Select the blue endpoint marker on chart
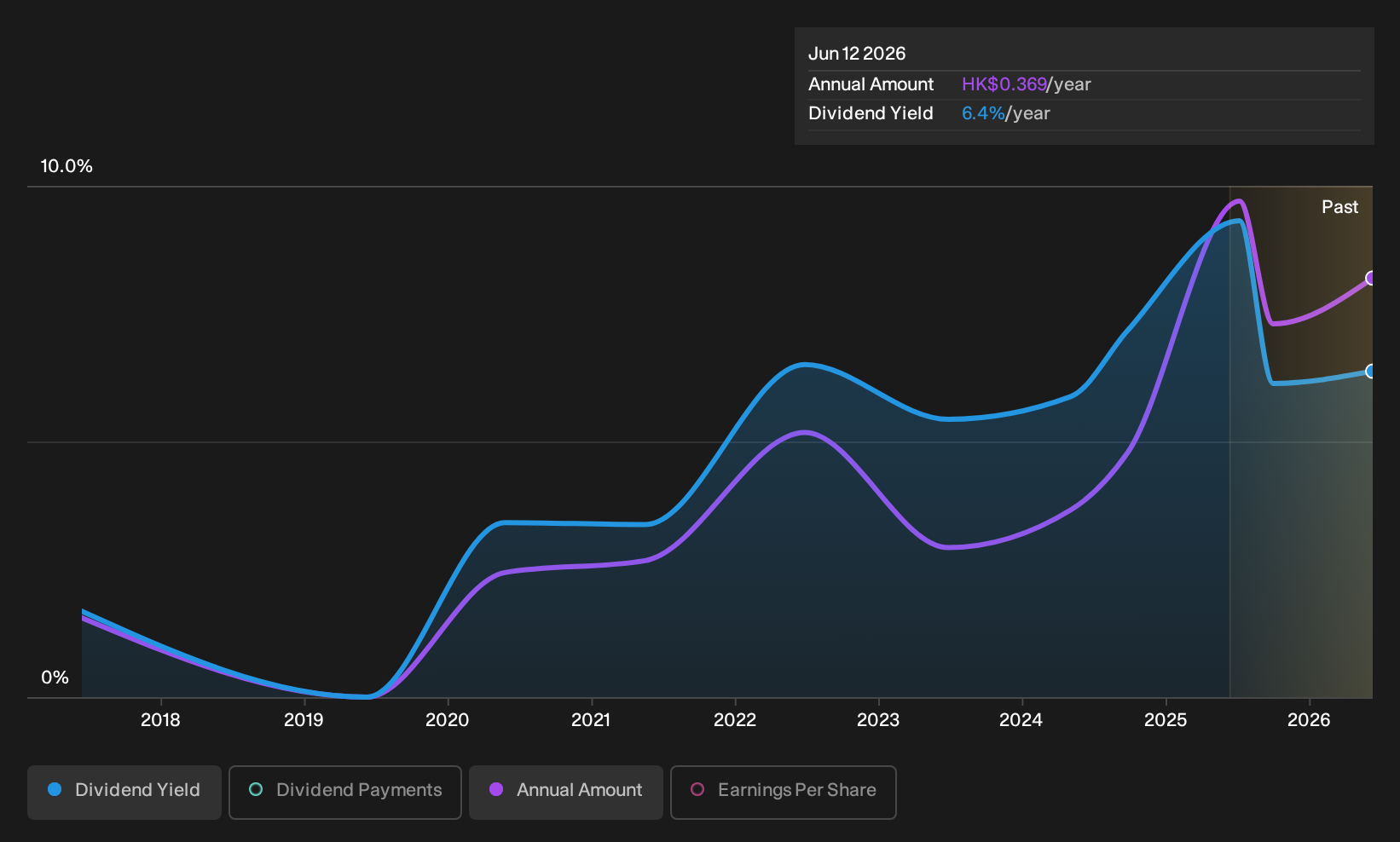 1370,371
